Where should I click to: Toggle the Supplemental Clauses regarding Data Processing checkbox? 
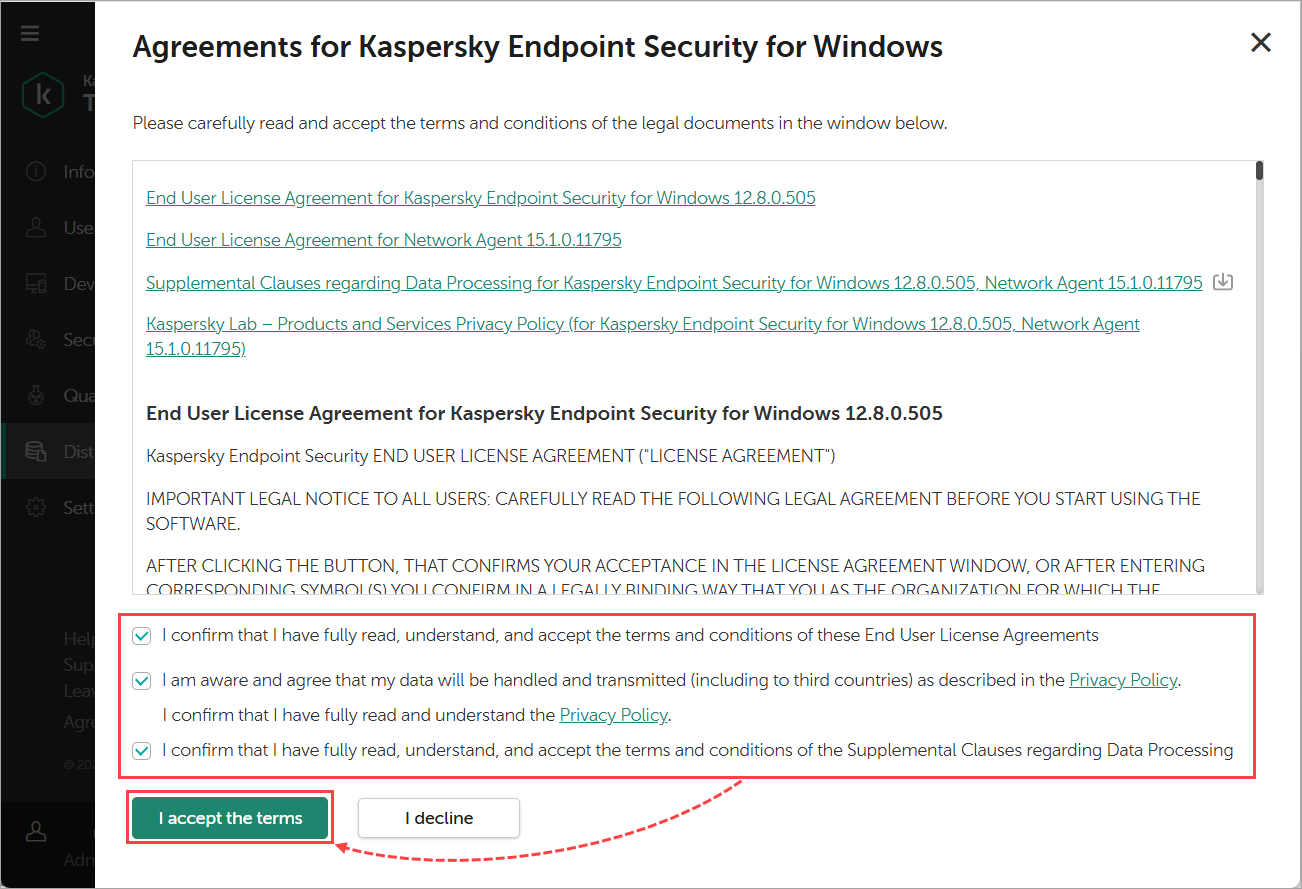142,751
